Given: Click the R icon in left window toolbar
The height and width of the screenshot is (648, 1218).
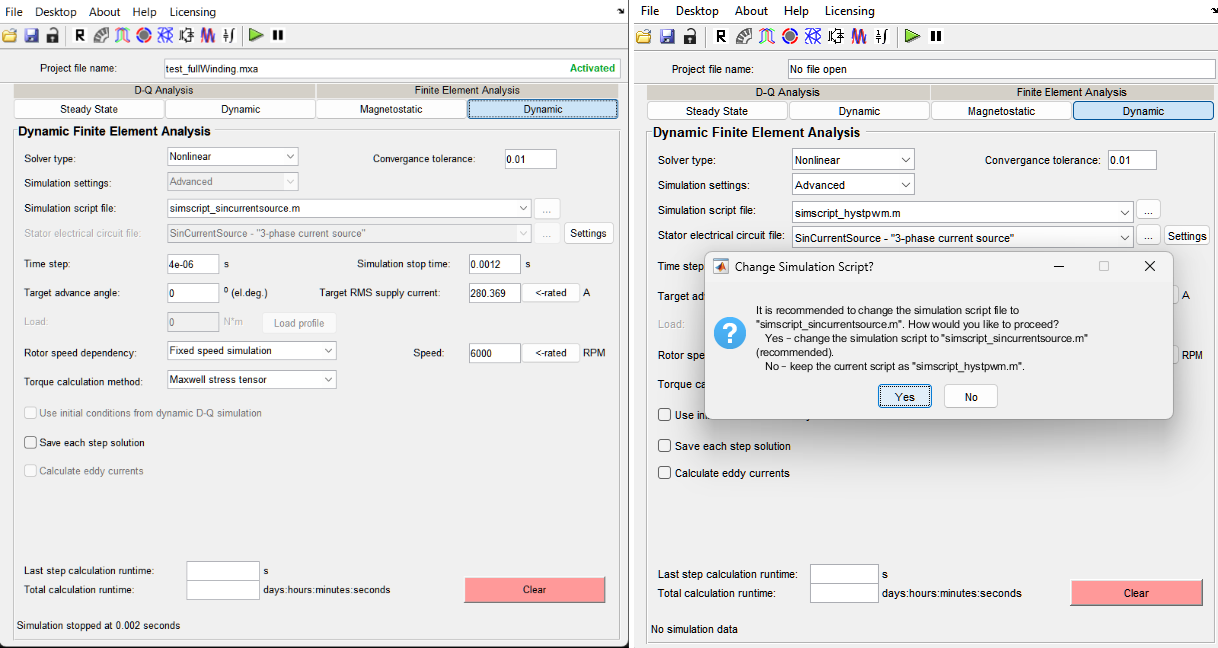Looking at the screenshot, I should point(80,35).
